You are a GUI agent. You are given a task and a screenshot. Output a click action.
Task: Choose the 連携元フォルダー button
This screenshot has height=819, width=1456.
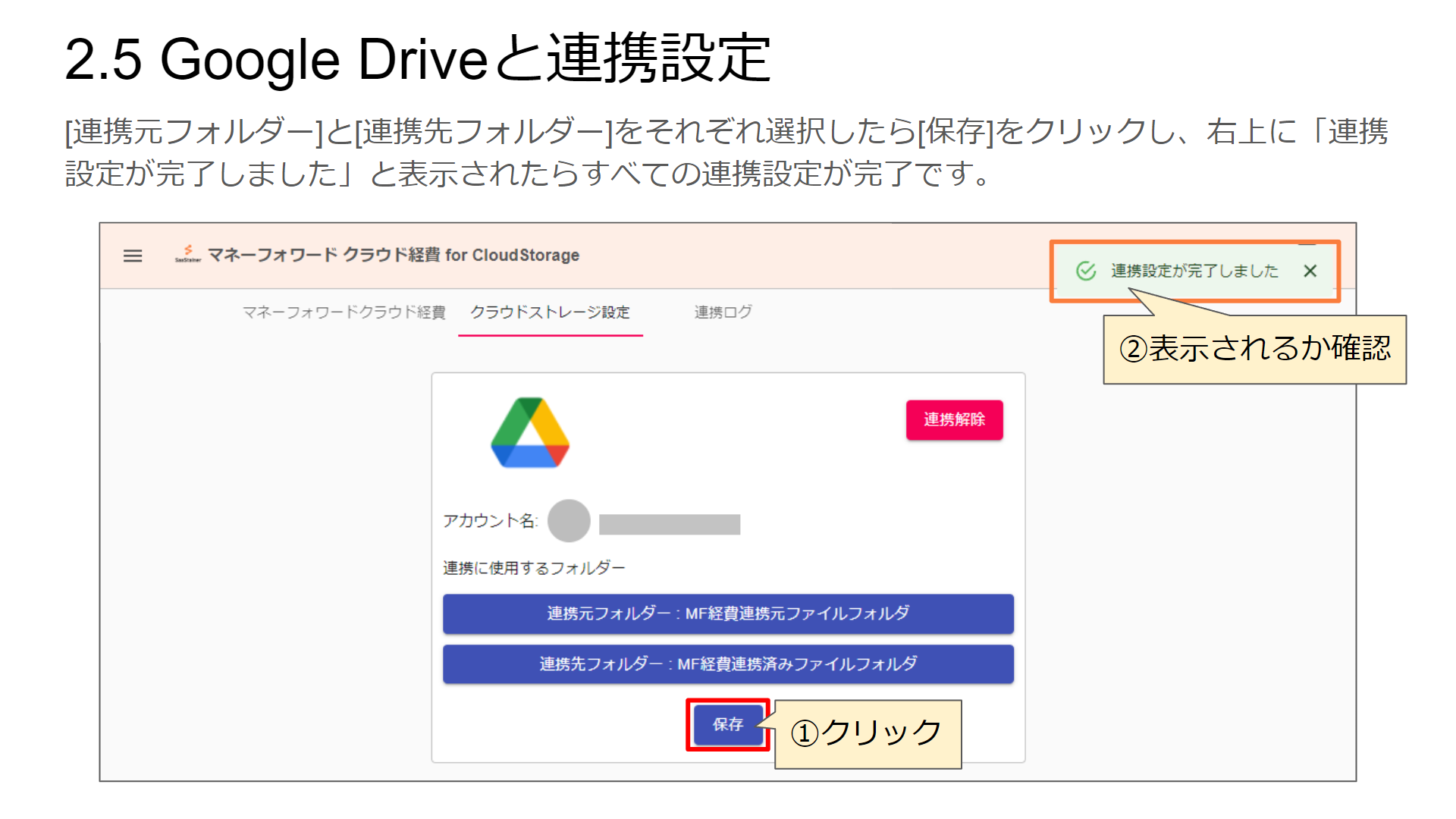pos(728,613)
